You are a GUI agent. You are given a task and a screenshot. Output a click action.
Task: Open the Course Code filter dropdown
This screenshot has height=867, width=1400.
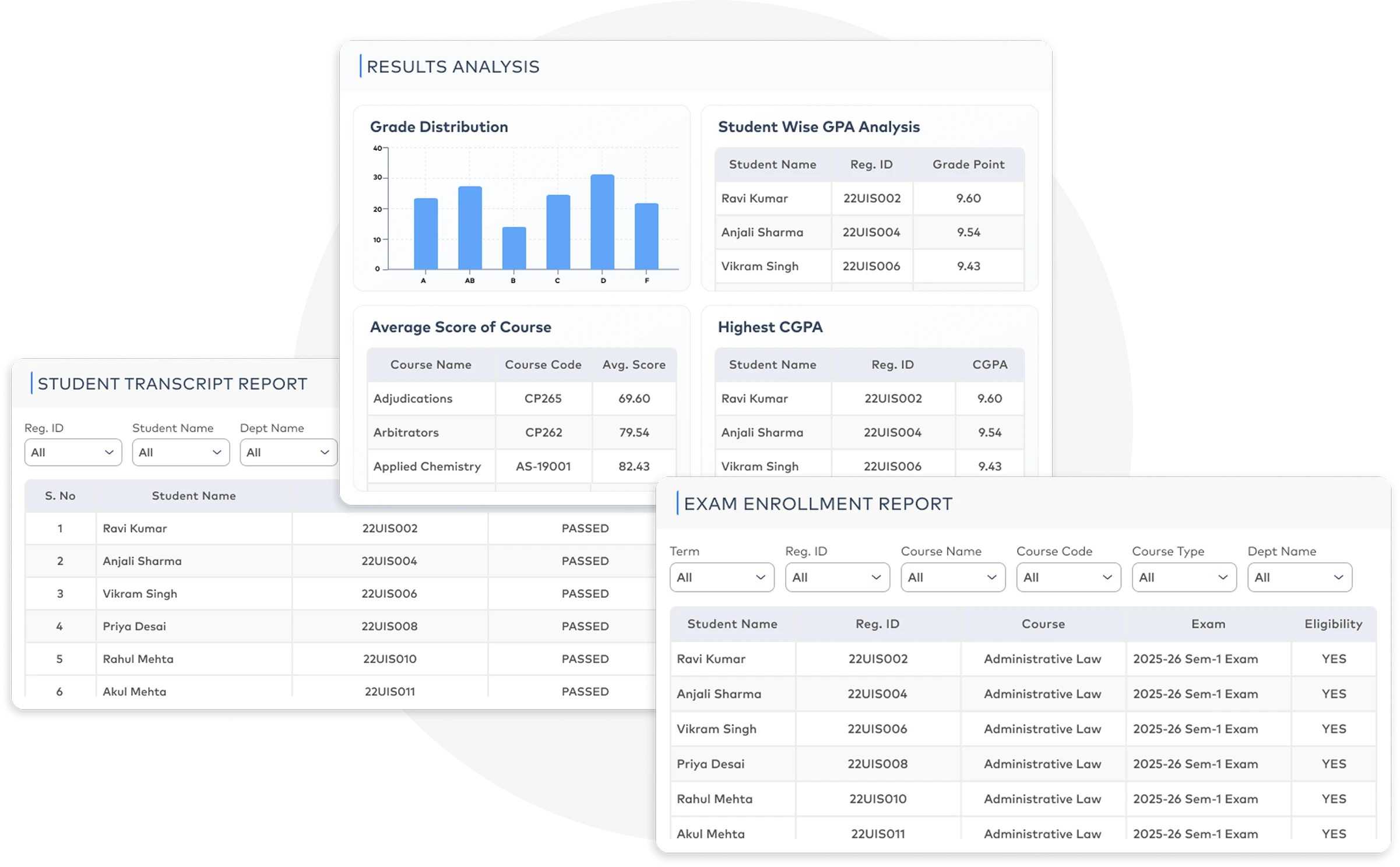pos(1068,577)
